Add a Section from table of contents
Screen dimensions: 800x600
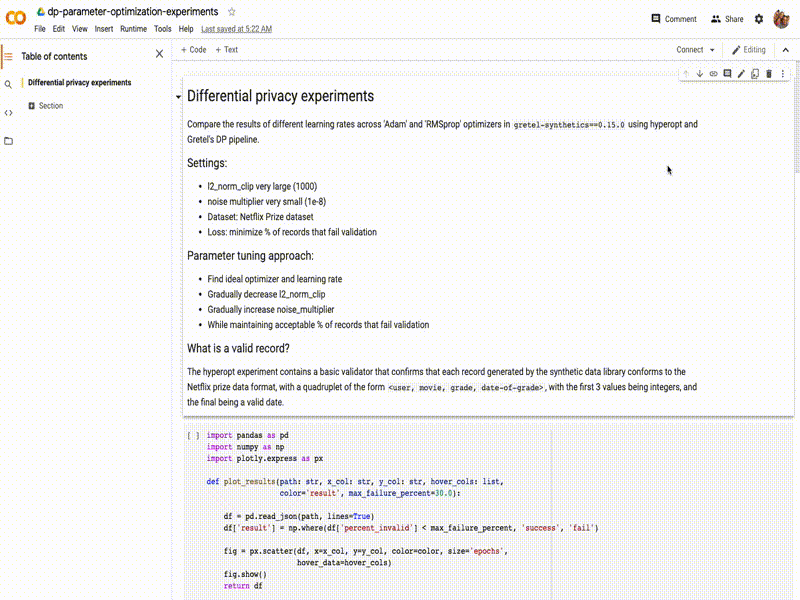(x=45, y=106)
